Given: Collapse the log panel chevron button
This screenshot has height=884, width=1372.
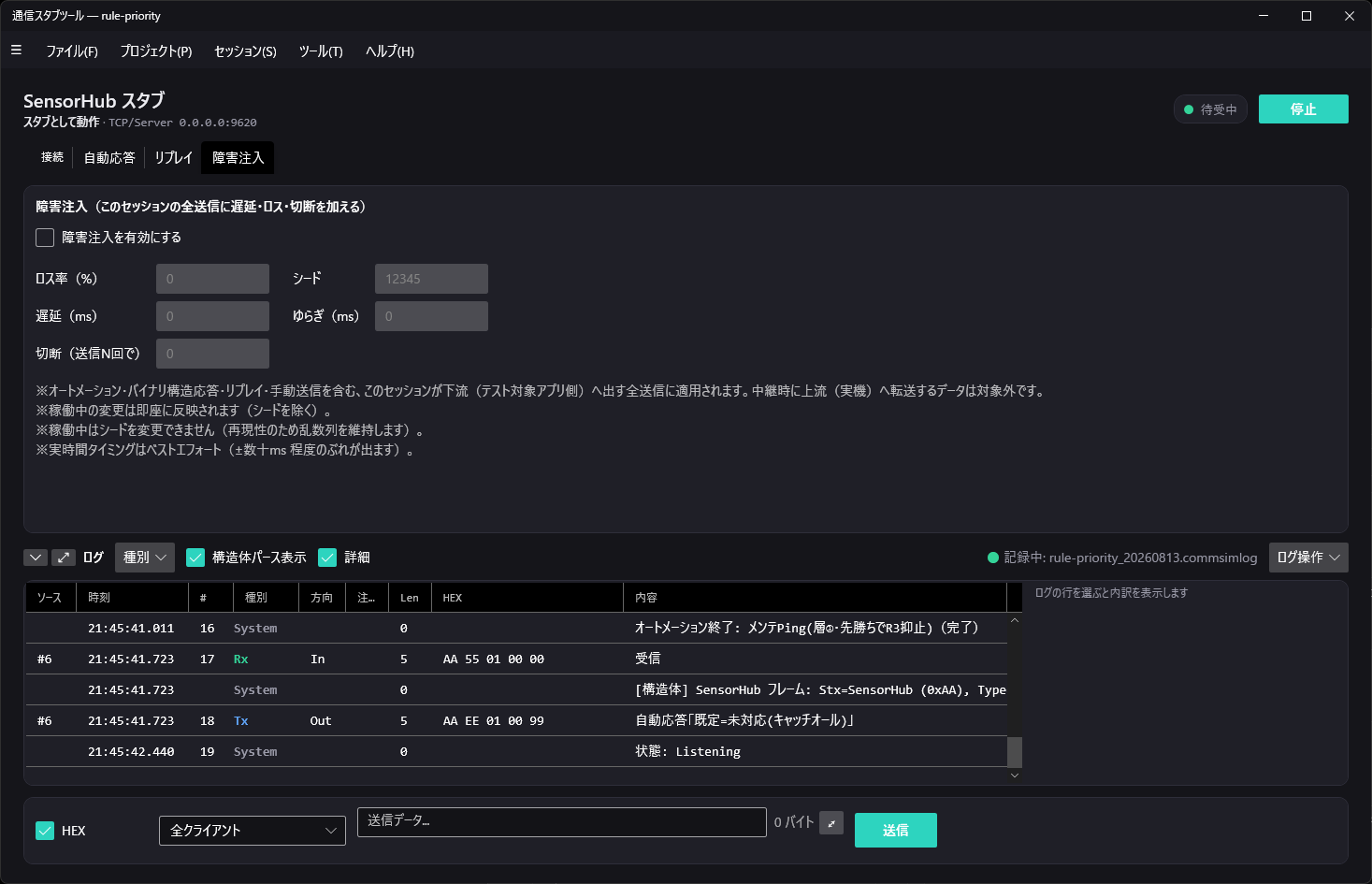Looking at the screenshot, I should (36, 558).
